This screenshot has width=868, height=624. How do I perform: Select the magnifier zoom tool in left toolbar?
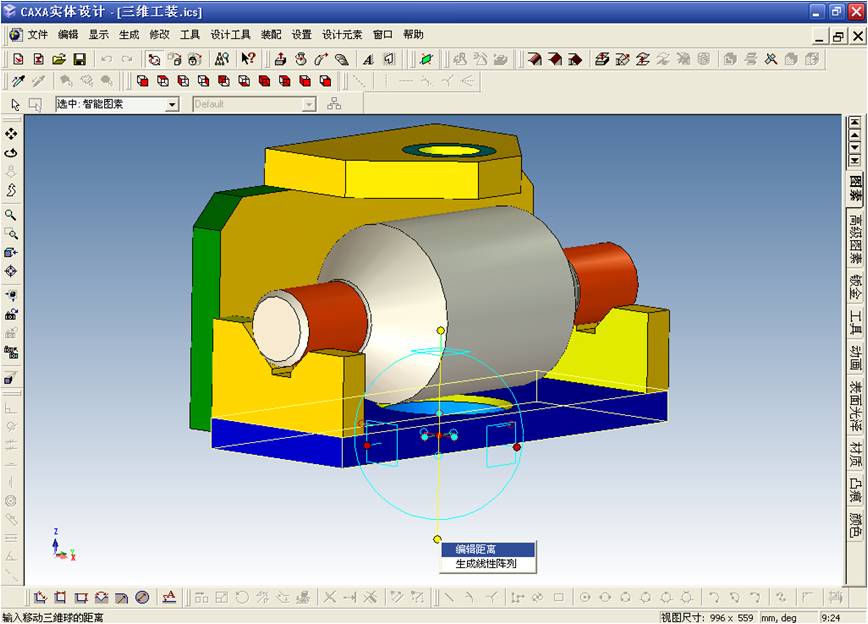tap(11, 215)
